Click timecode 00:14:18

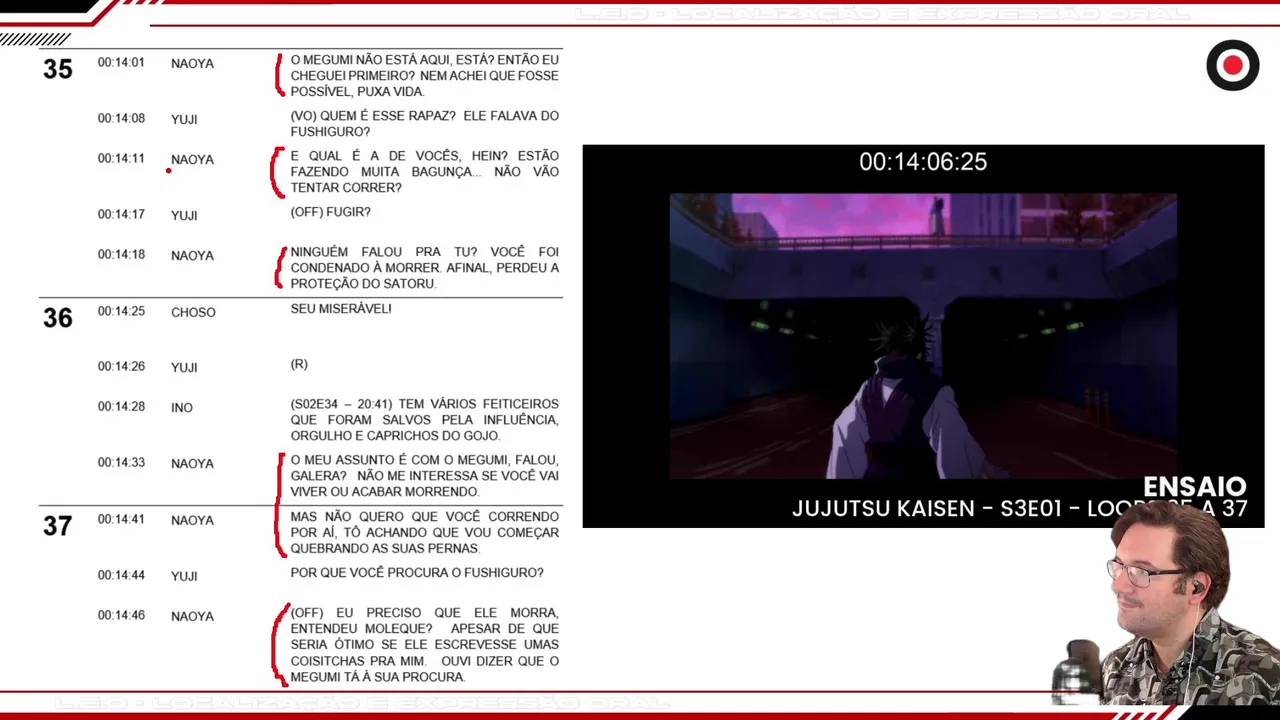click(x=121, y=254)
